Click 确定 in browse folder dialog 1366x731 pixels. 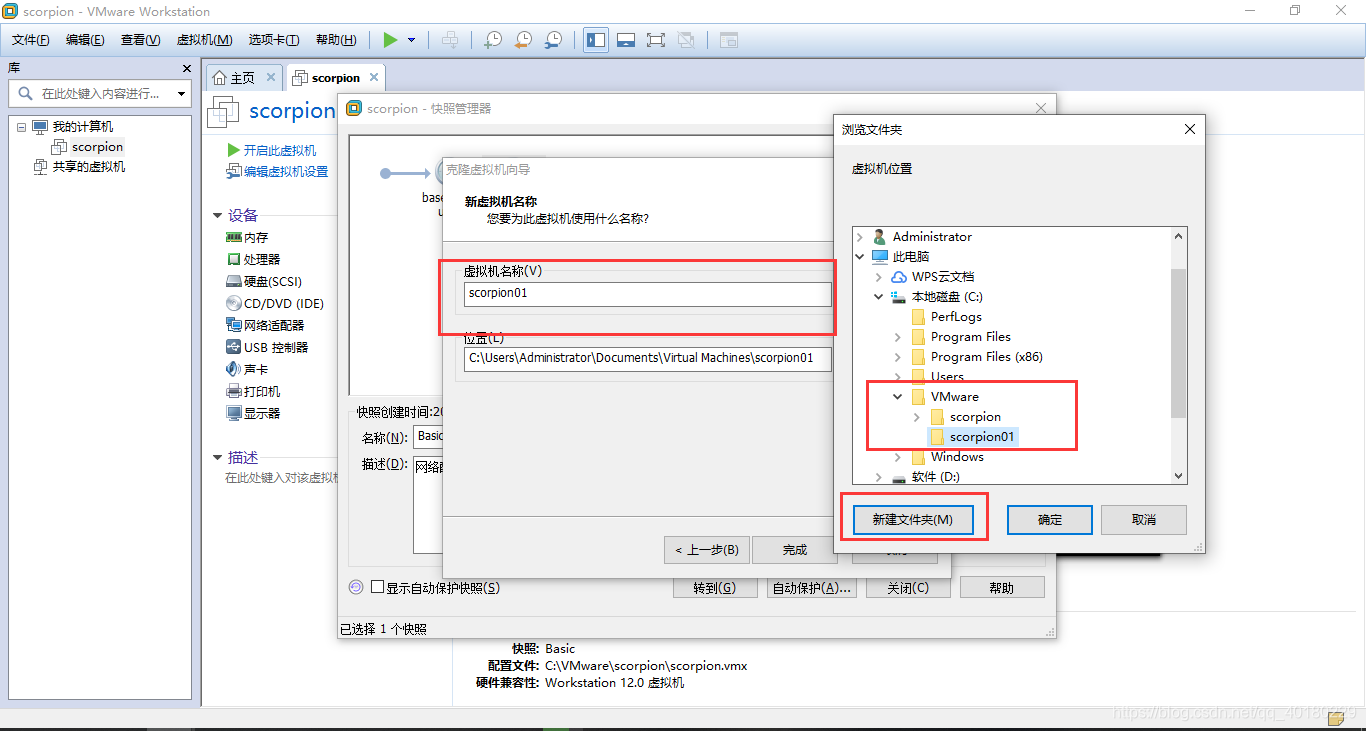[x=1050, y=520]
